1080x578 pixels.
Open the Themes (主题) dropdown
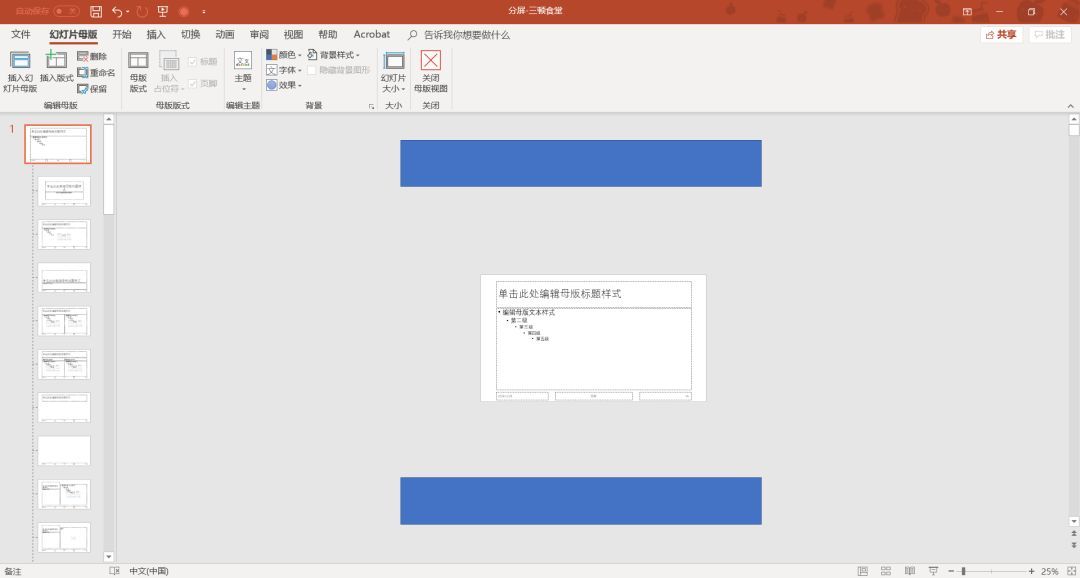click(x=243, y=70)
